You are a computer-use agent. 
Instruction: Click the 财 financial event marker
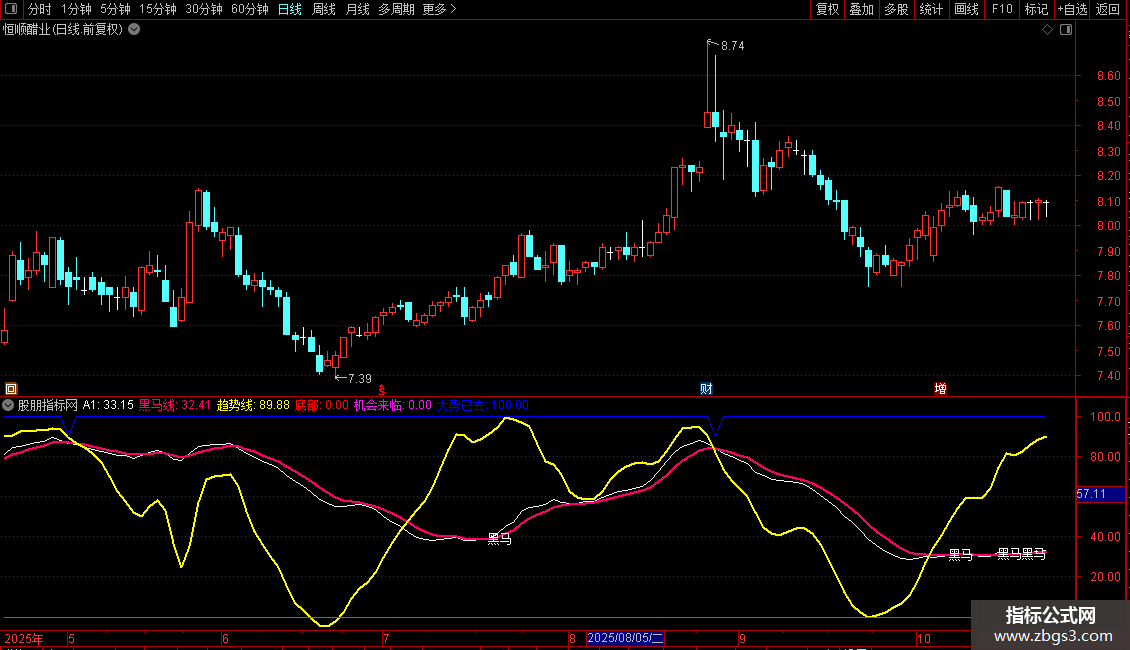pyautogui.click(x=706, y=388)
